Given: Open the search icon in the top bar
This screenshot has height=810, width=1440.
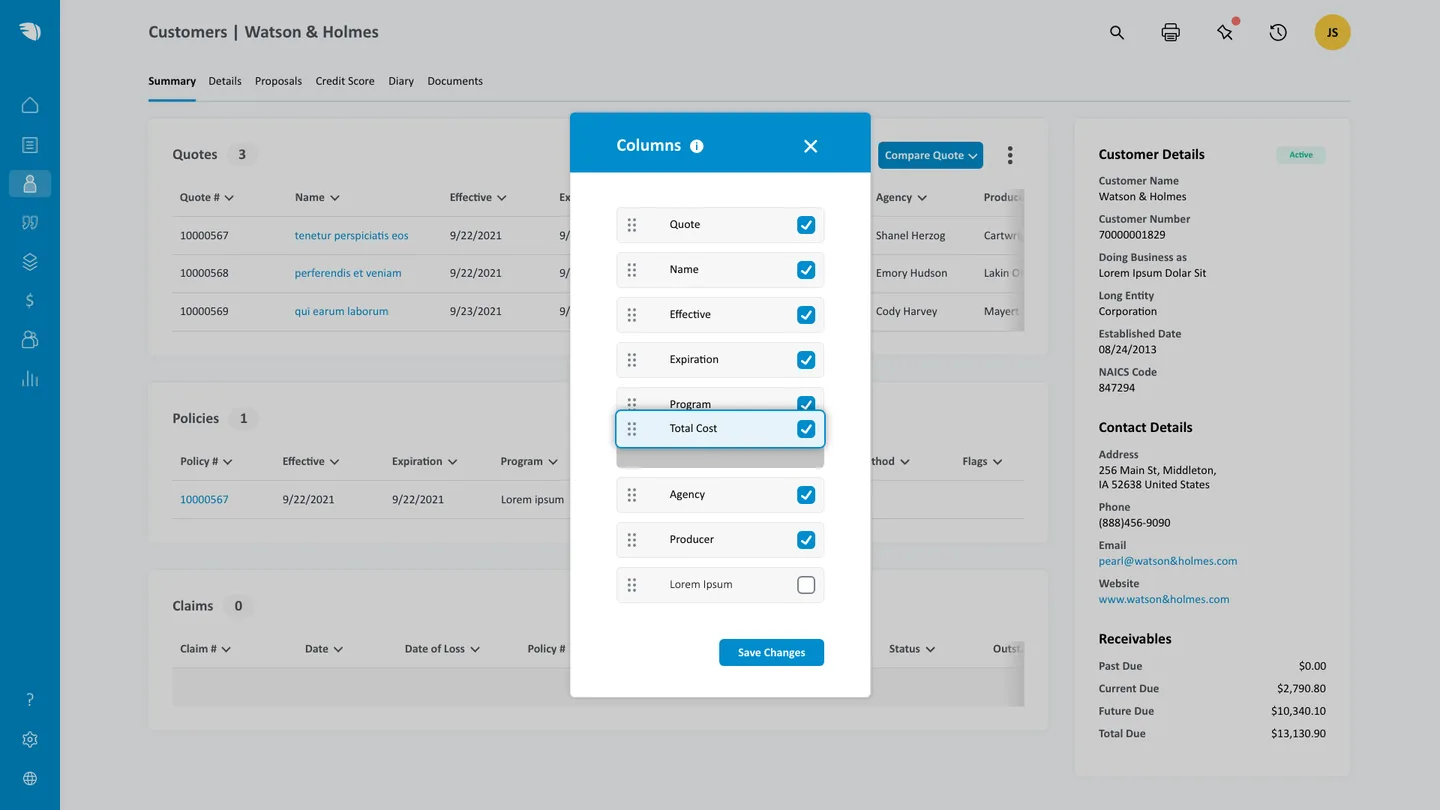Looking at the screenshot, I should [x=1116, y=31].
